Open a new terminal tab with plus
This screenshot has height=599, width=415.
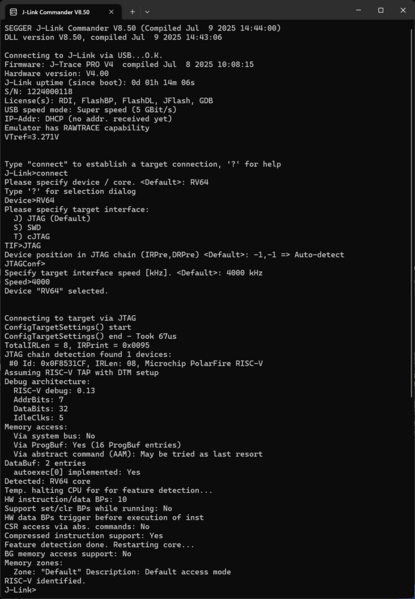tap(132, 12)
